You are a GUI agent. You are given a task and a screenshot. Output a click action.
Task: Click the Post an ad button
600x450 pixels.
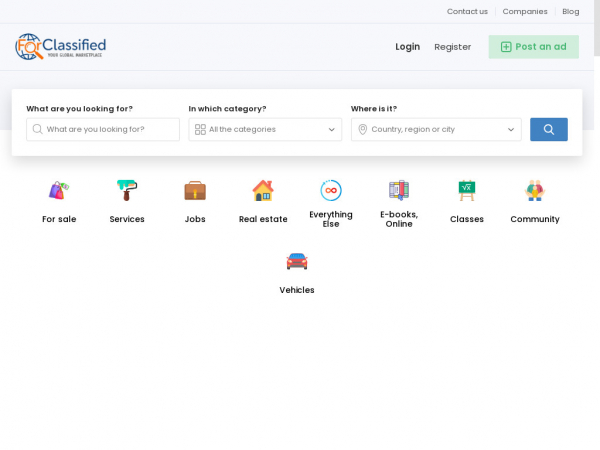click(533, 47)
